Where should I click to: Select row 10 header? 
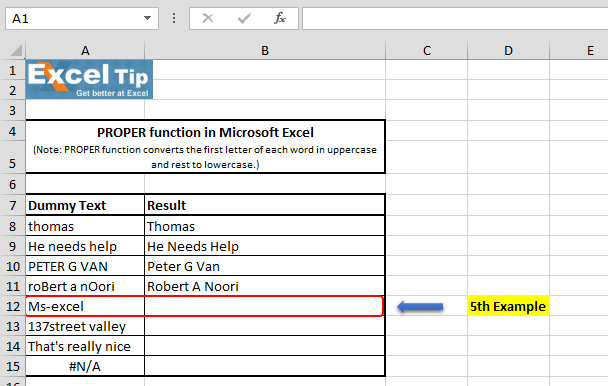[x=13, y=266]
